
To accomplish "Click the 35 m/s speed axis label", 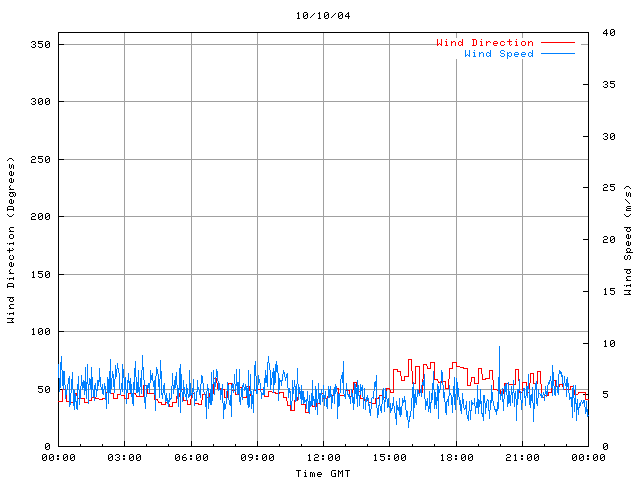I will [609, 84].
